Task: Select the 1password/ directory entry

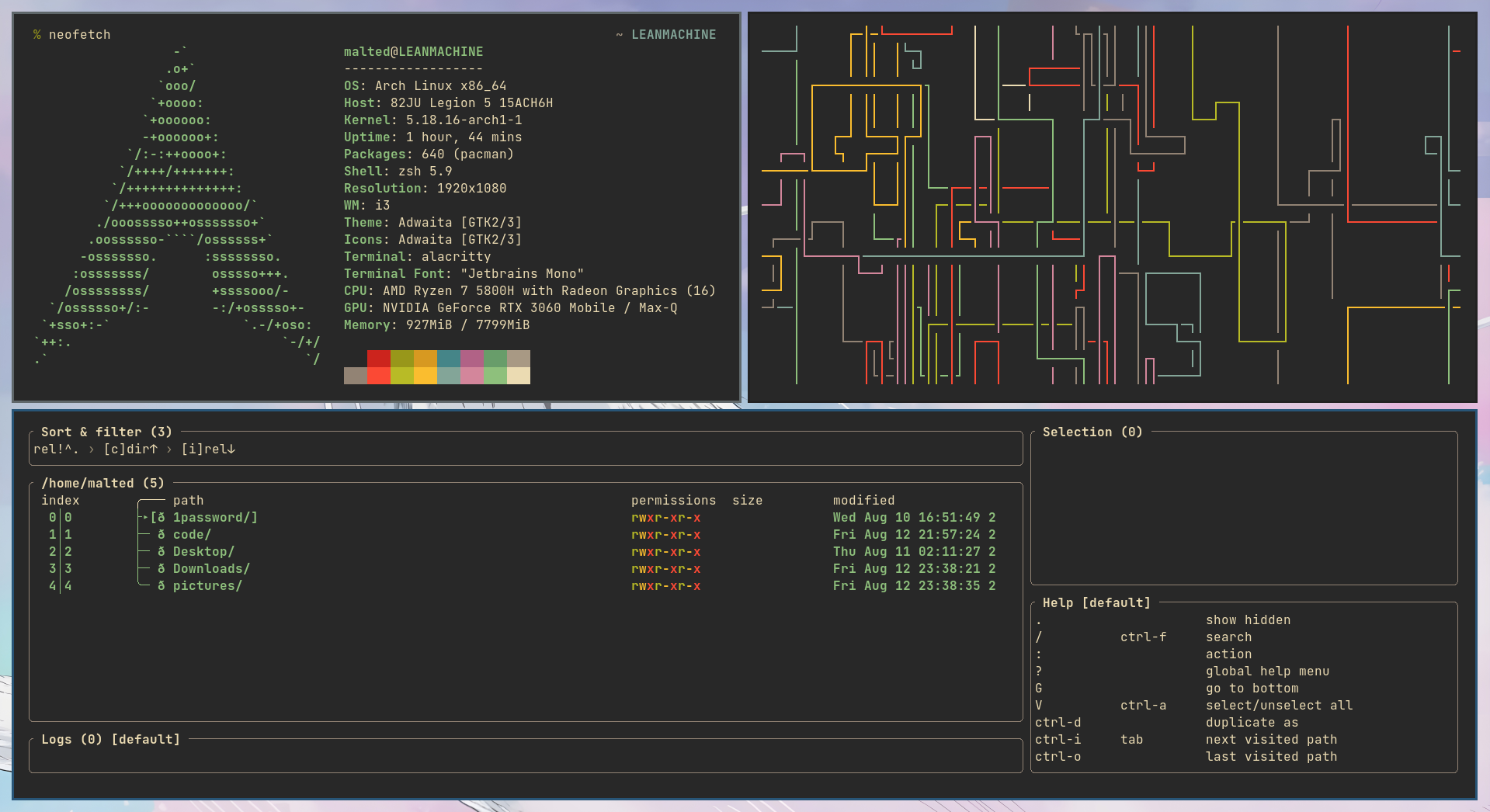Action: click(526, 518)
